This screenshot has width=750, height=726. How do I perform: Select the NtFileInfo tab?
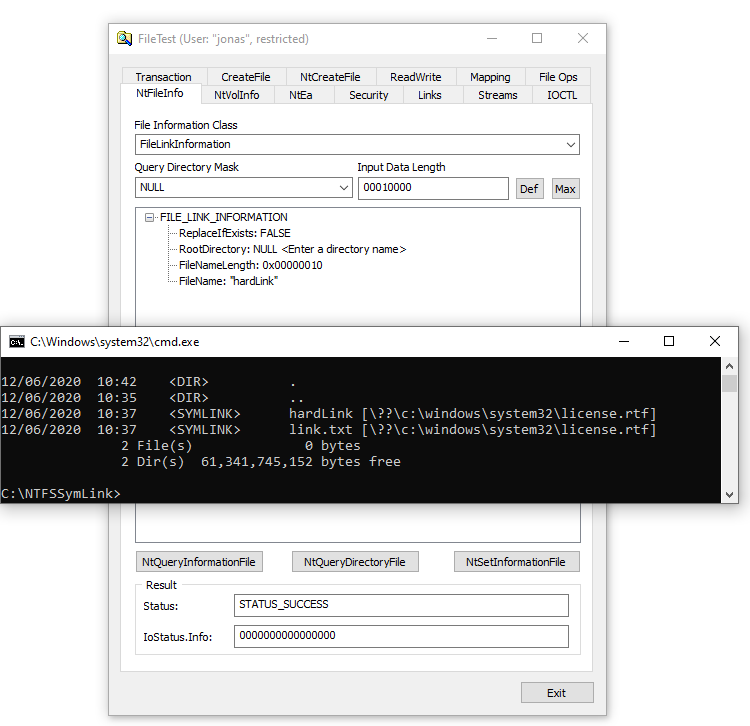coord(160,93)
